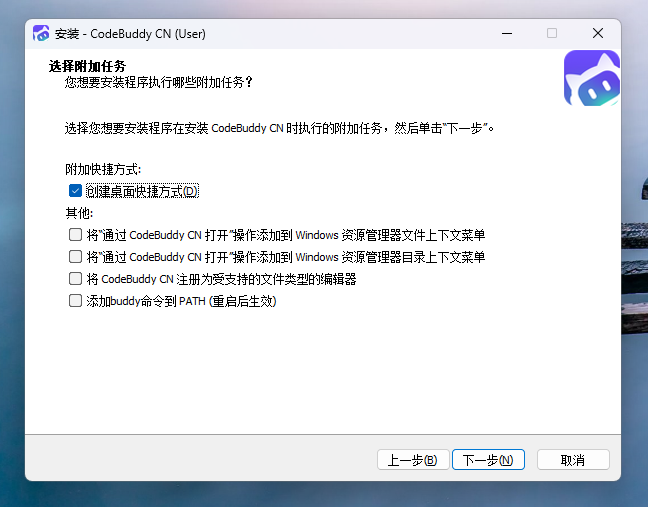
Task: Click the 选择附加任务 heading
Action: pos(87,66)
